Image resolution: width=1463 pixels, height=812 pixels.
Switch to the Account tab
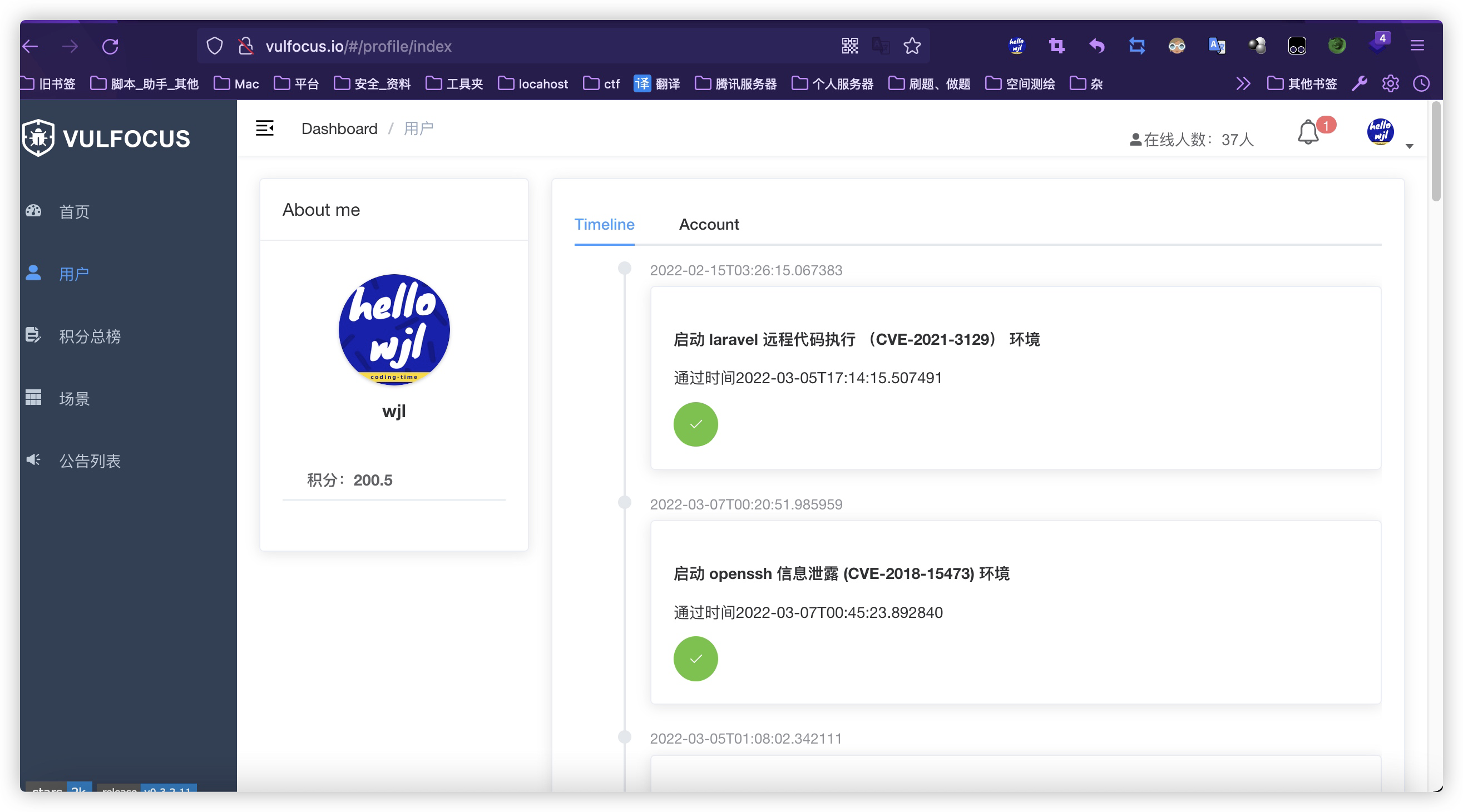[x=709, y=224]
